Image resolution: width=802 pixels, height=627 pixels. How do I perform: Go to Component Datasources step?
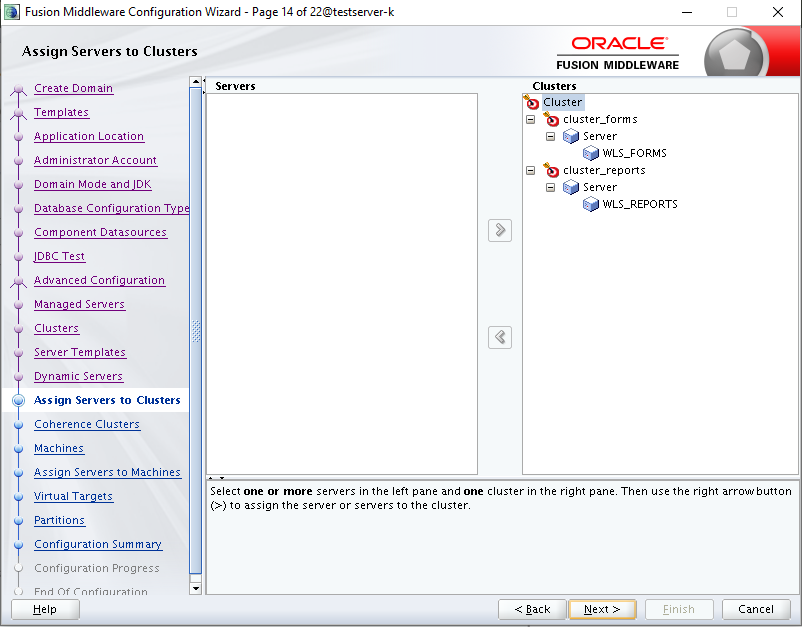[100, 233]
